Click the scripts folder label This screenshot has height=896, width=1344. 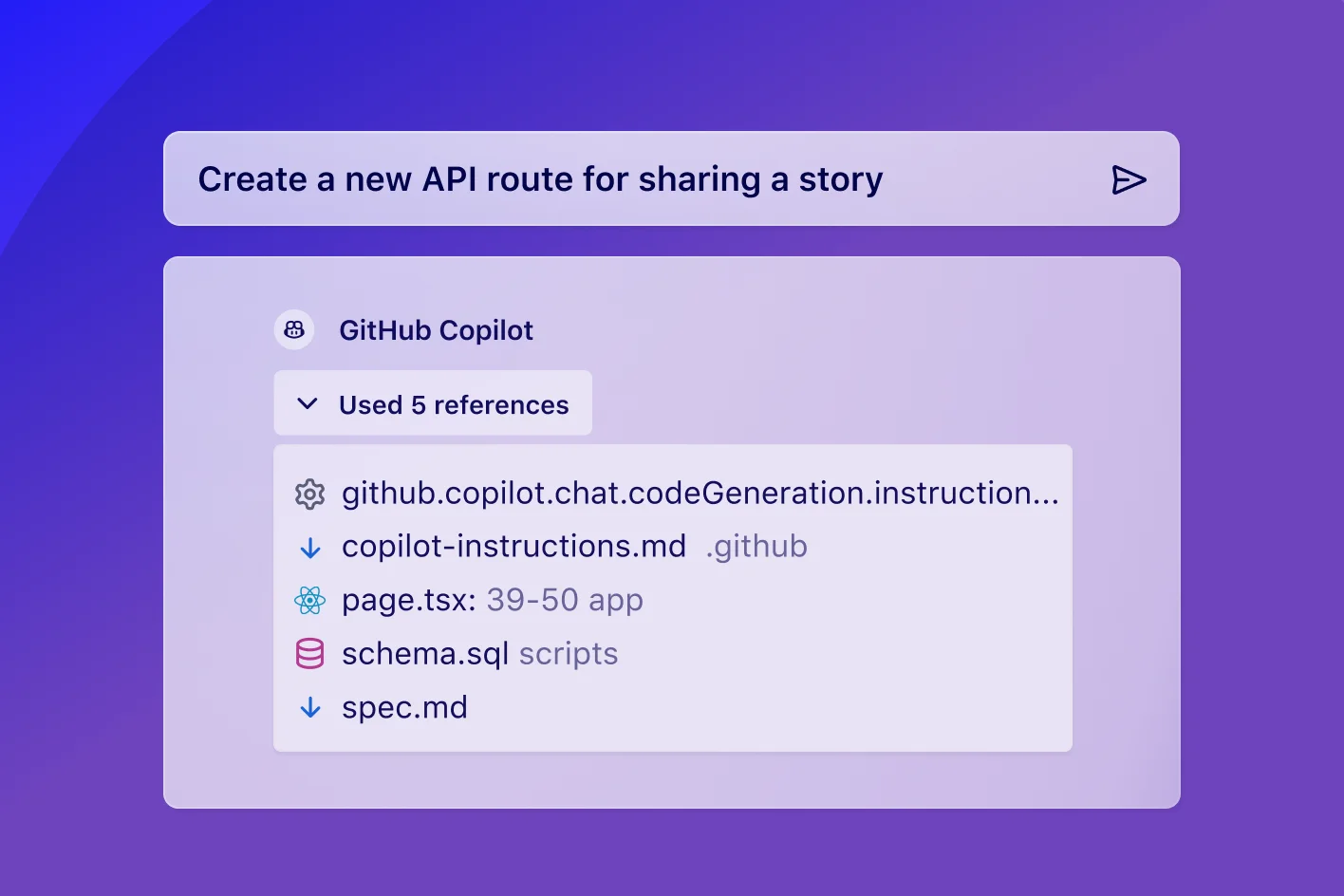tap(569, 654)
